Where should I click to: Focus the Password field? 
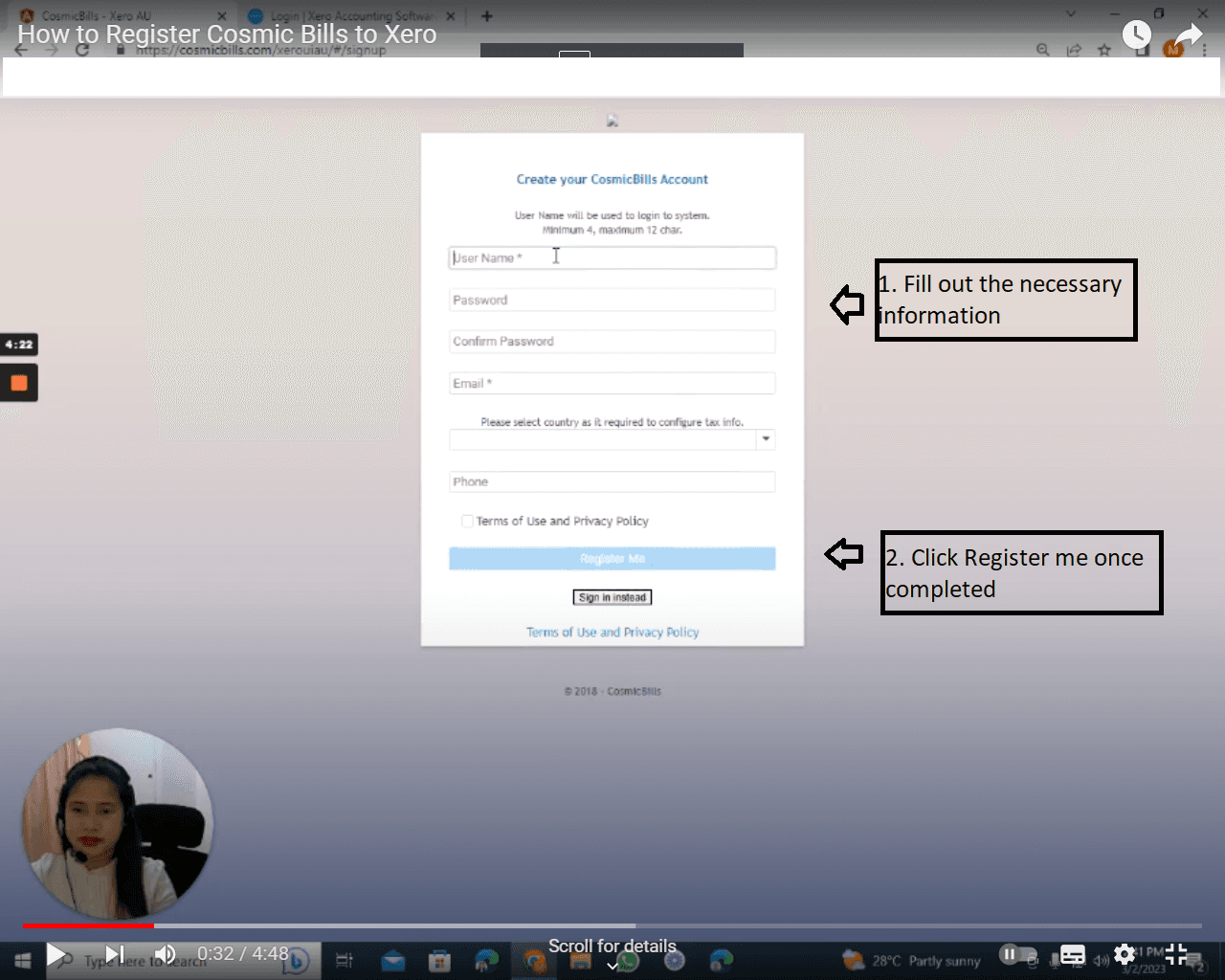click(612, 300)
